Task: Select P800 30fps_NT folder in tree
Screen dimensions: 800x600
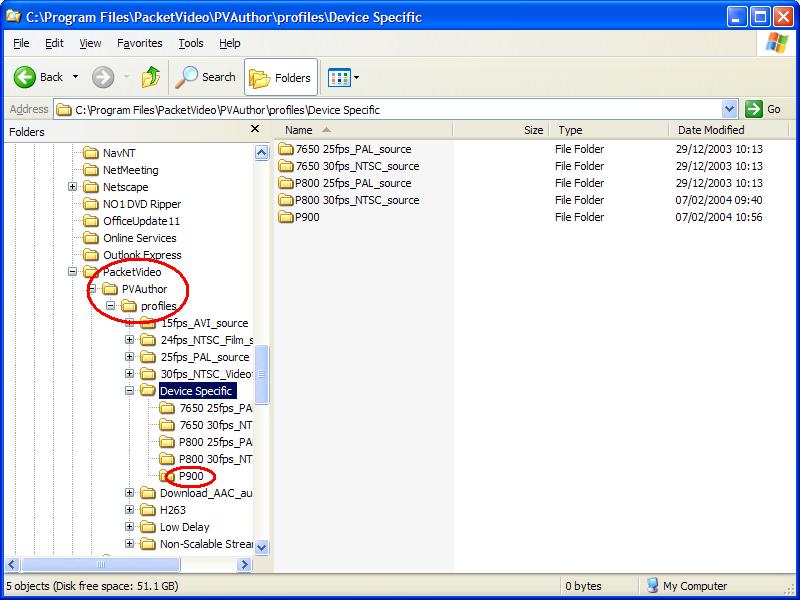Action: click(x=215, y=459)
